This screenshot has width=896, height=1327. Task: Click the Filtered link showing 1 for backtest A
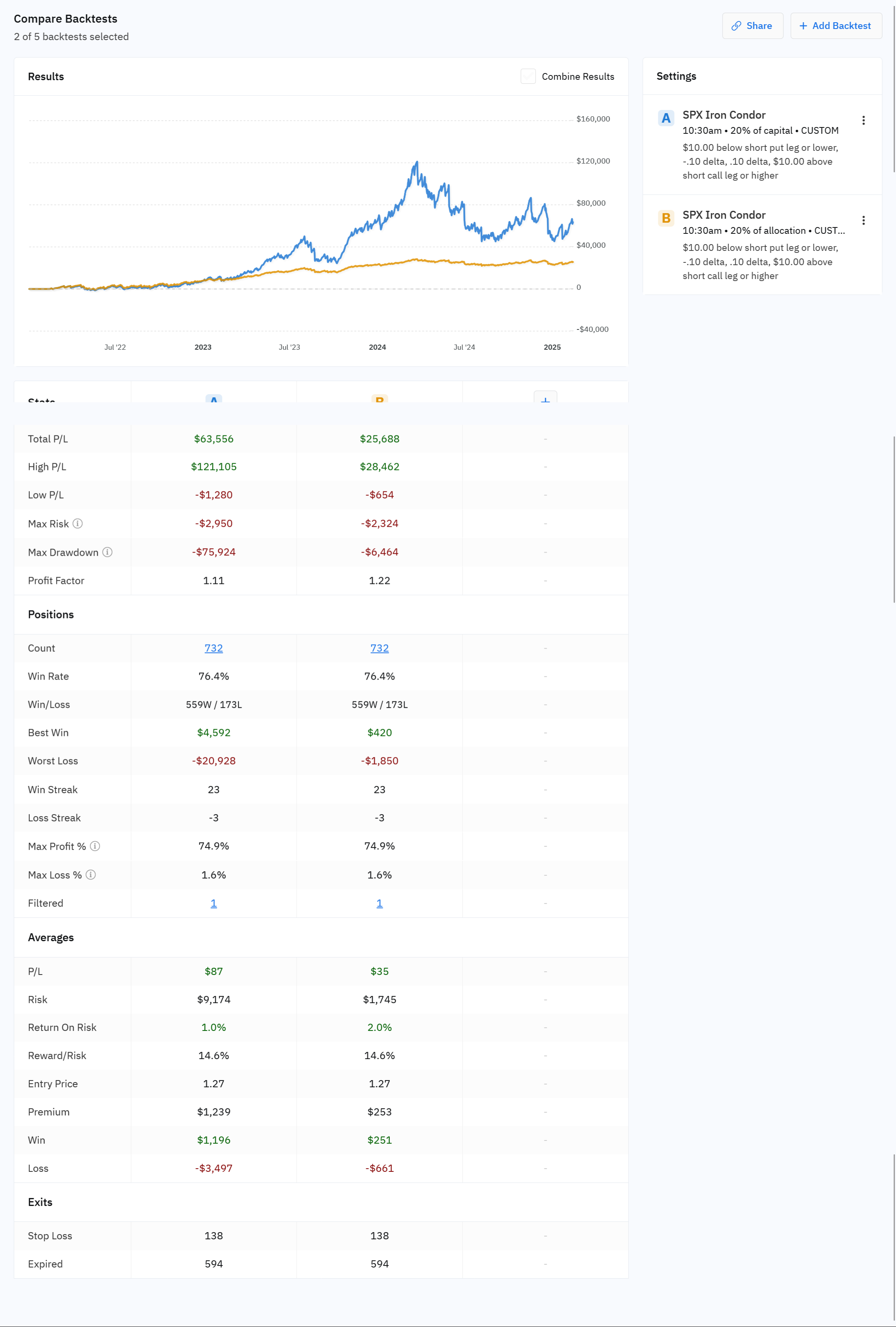click(213, 903)
